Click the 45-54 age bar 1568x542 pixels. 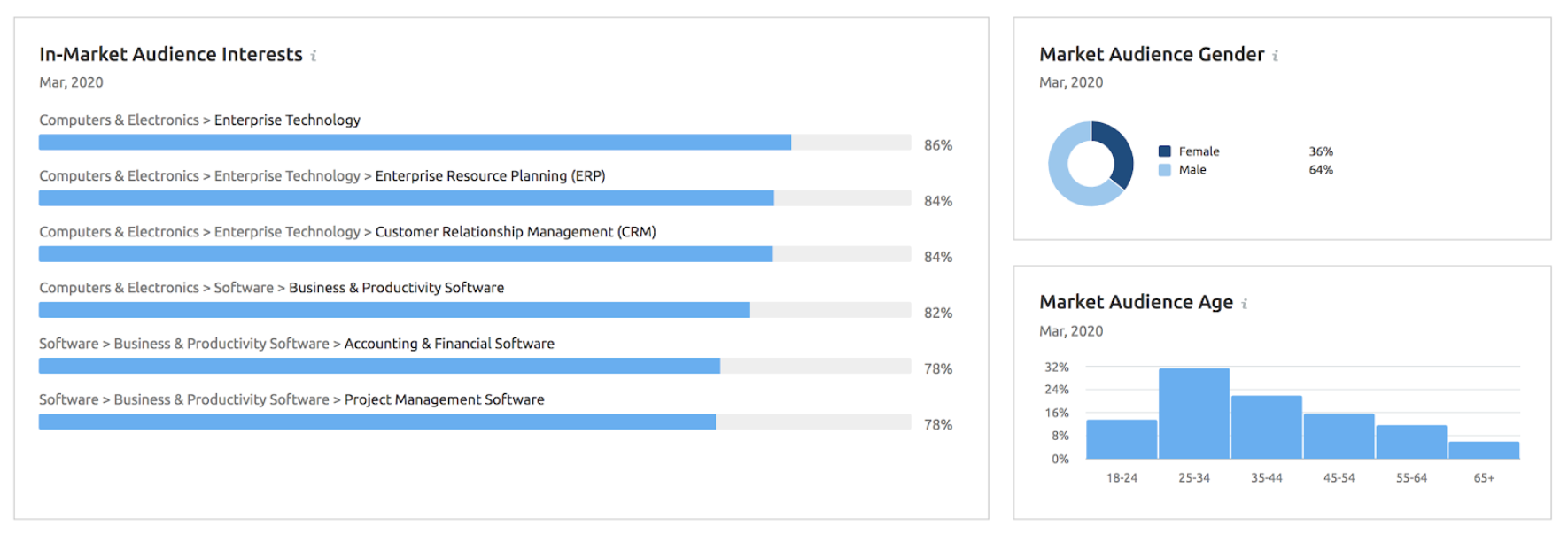tap(1339, 436)
